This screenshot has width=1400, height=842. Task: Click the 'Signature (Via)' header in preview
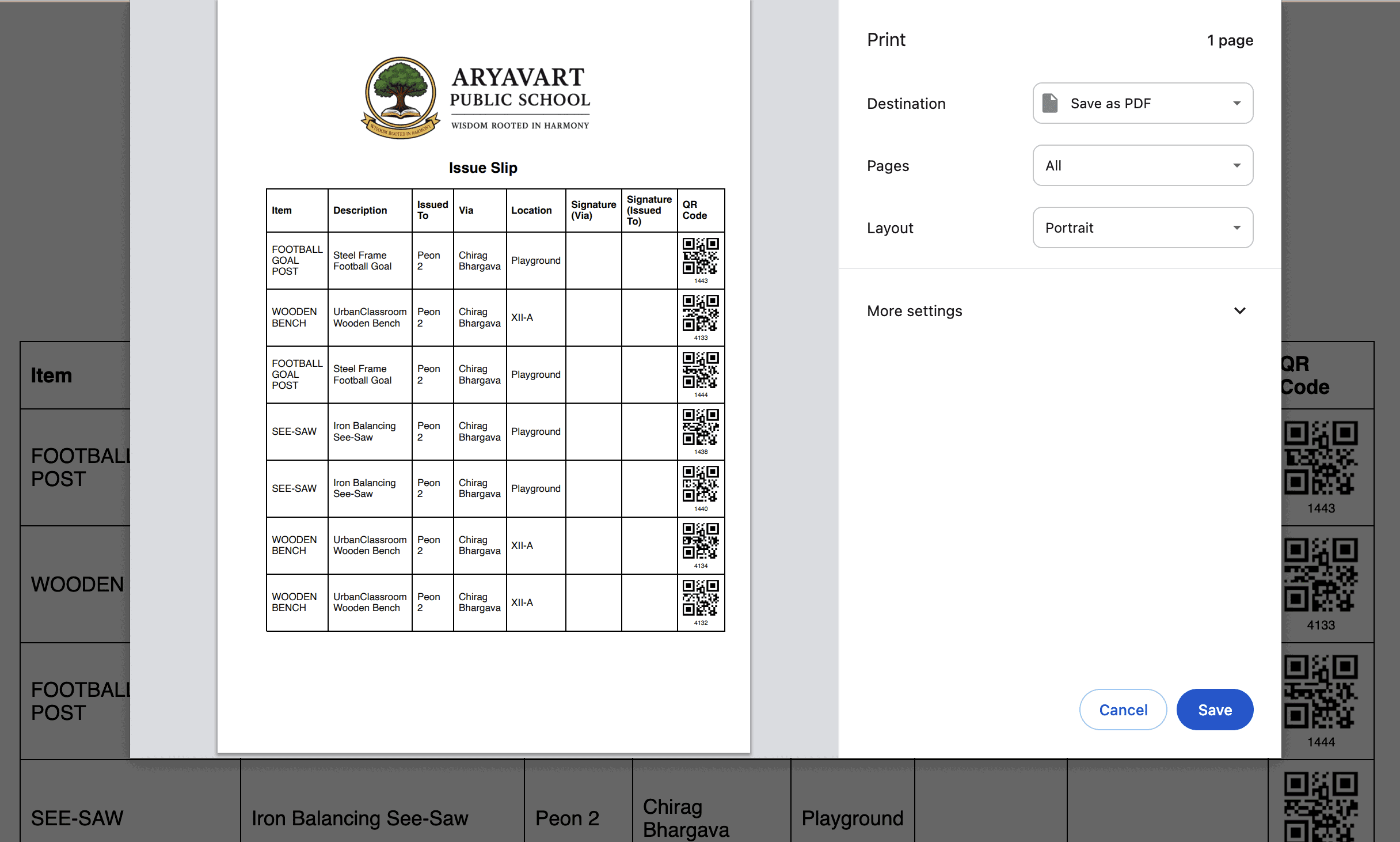click(594, 210)
